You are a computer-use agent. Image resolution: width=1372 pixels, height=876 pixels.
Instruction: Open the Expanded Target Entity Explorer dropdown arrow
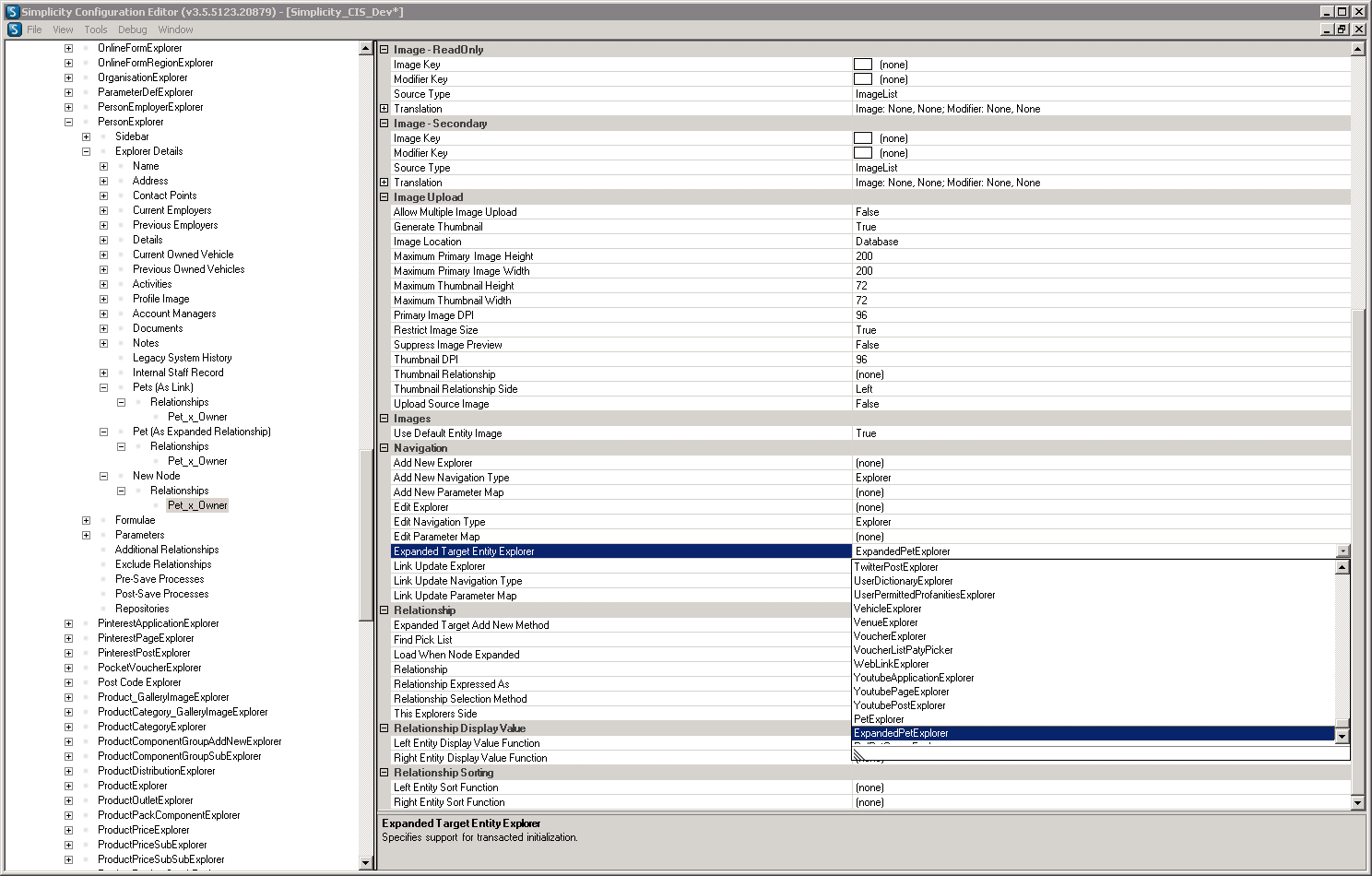1342,551
